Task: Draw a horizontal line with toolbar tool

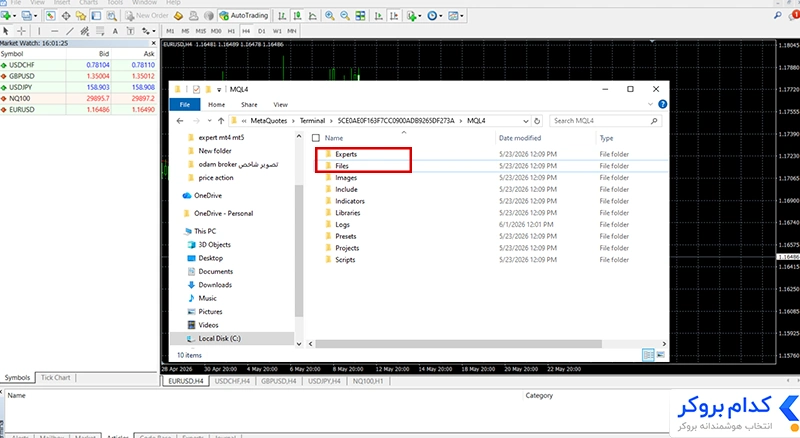Action: pos(55,31)
